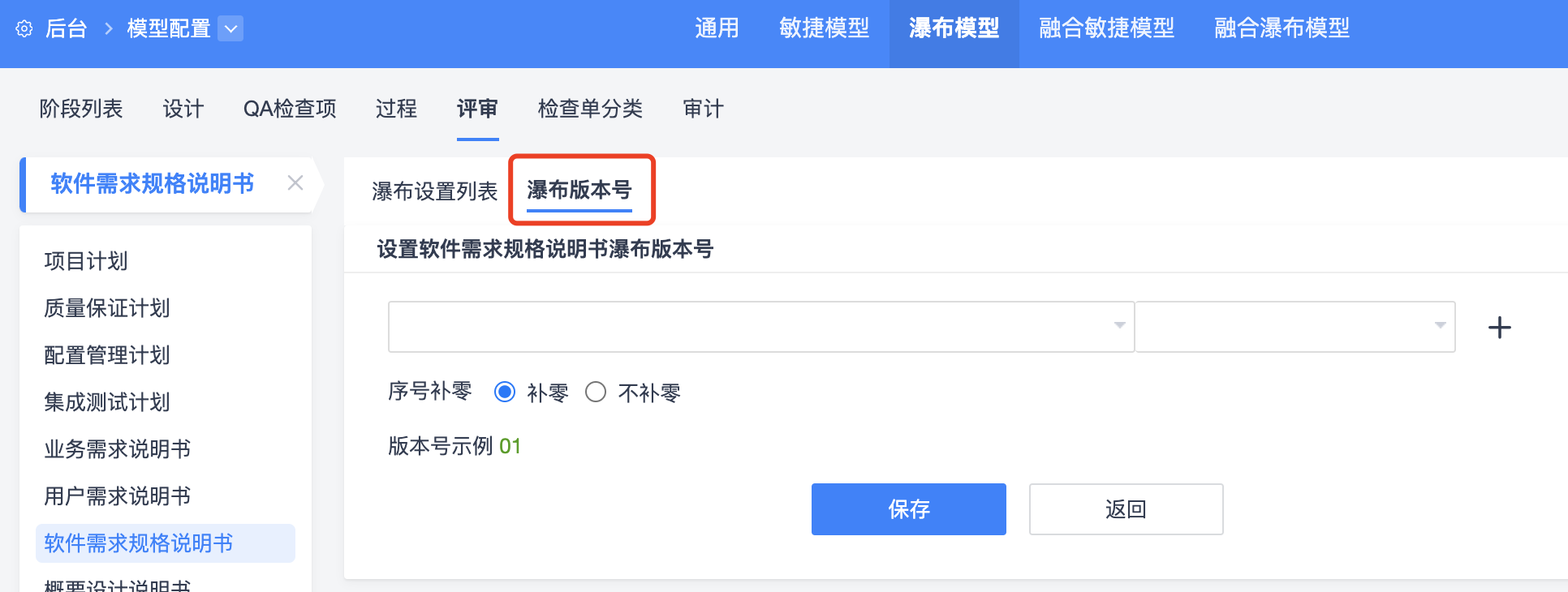Open the 瀑布版本号 tab

click(579, 191)
